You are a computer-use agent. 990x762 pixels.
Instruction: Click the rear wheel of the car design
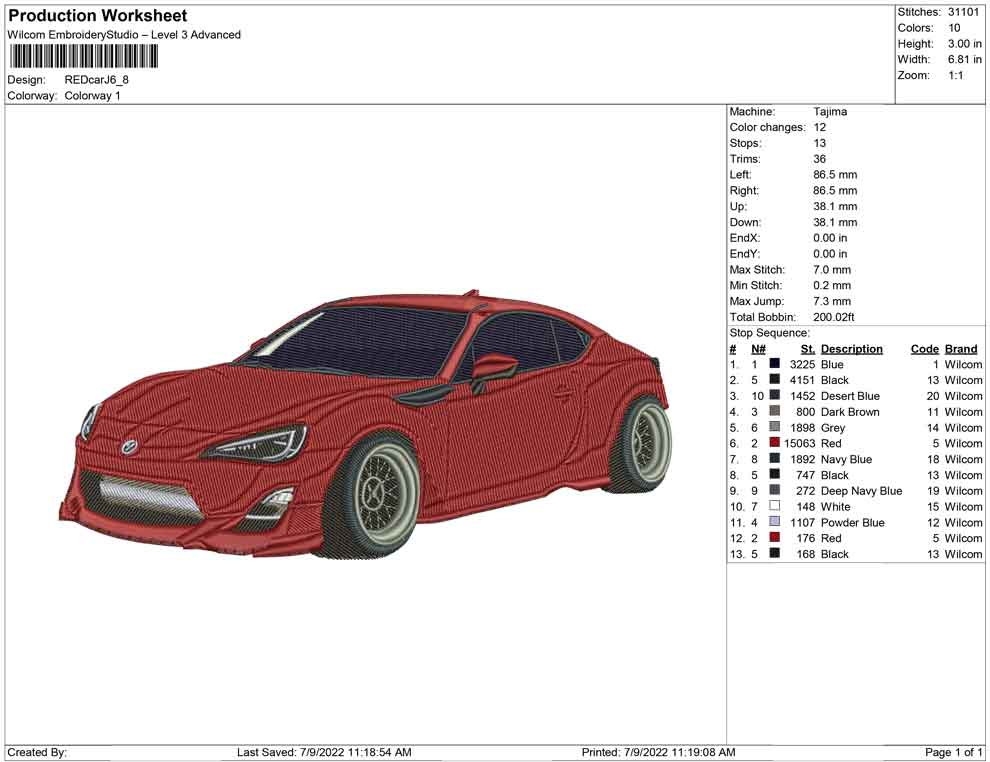(643, 440)
